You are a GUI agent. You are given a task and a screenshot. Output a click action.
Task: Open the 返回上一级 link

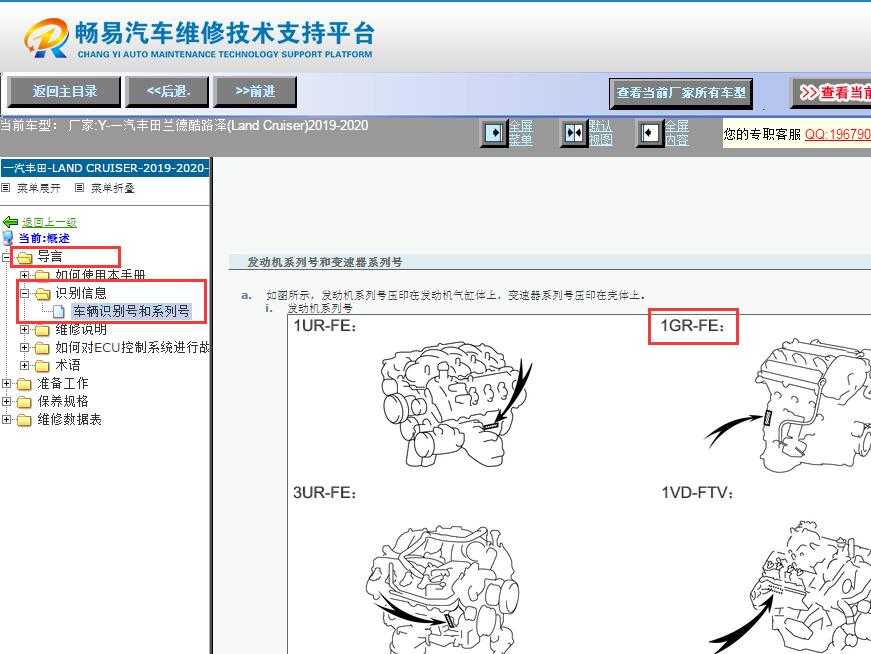pyautogui.click(x=49, y=222)
